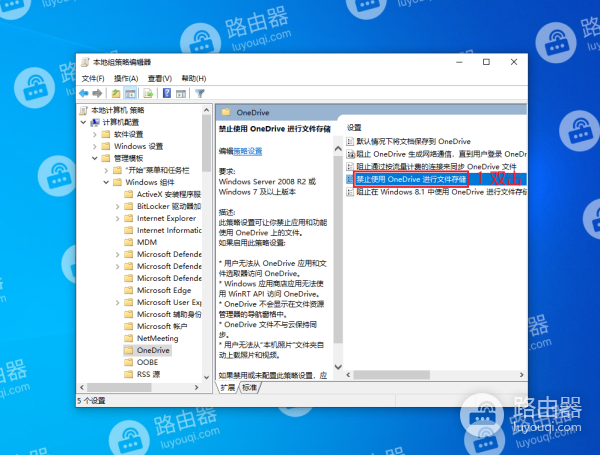Click the Filter funnel toolbar icon
This screenshot has height=455, width=600.
(x=200, y=93)
